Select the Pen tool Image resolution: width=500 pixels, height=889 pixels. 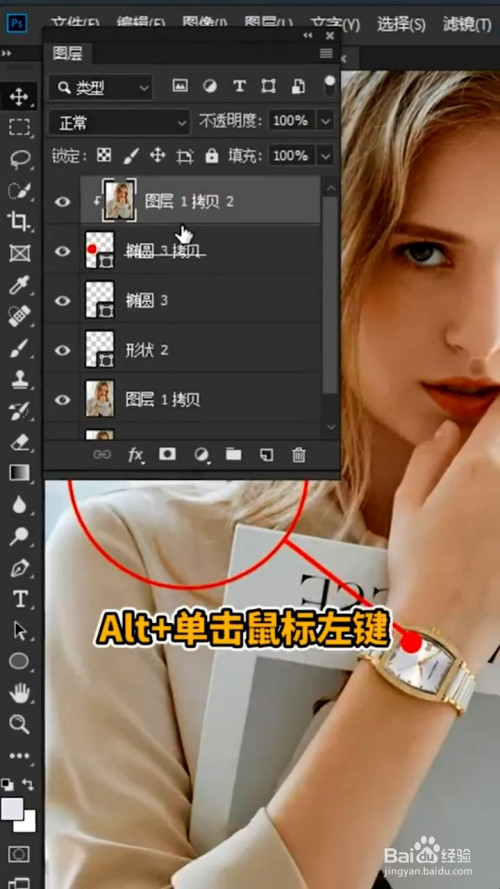point(19,568)
